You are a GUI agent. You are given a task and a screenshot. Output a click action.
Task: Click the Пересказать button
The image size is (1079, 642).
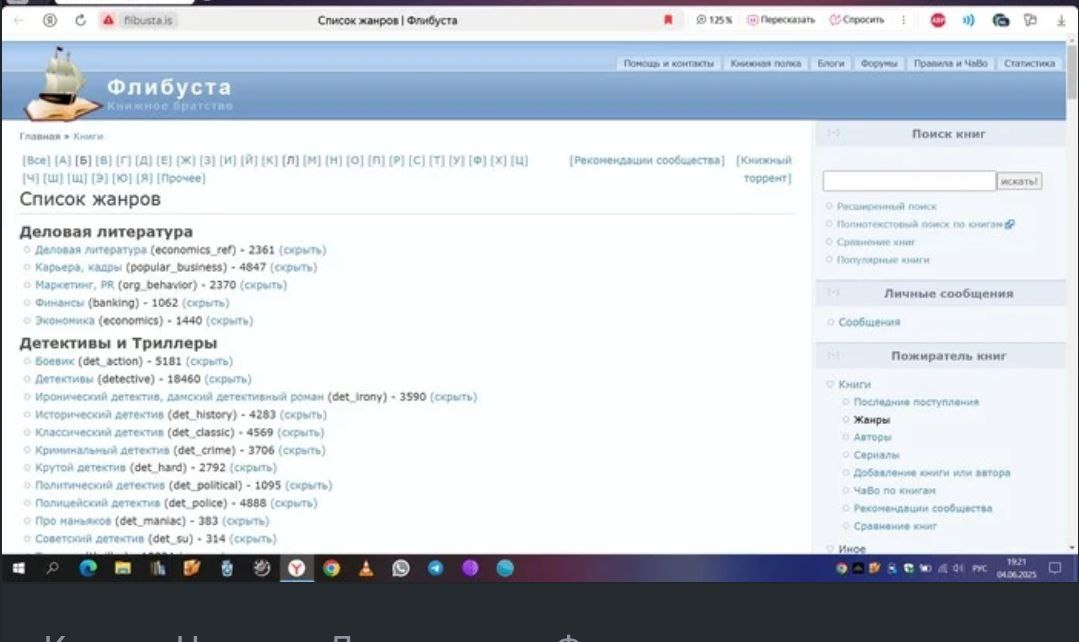781,20
